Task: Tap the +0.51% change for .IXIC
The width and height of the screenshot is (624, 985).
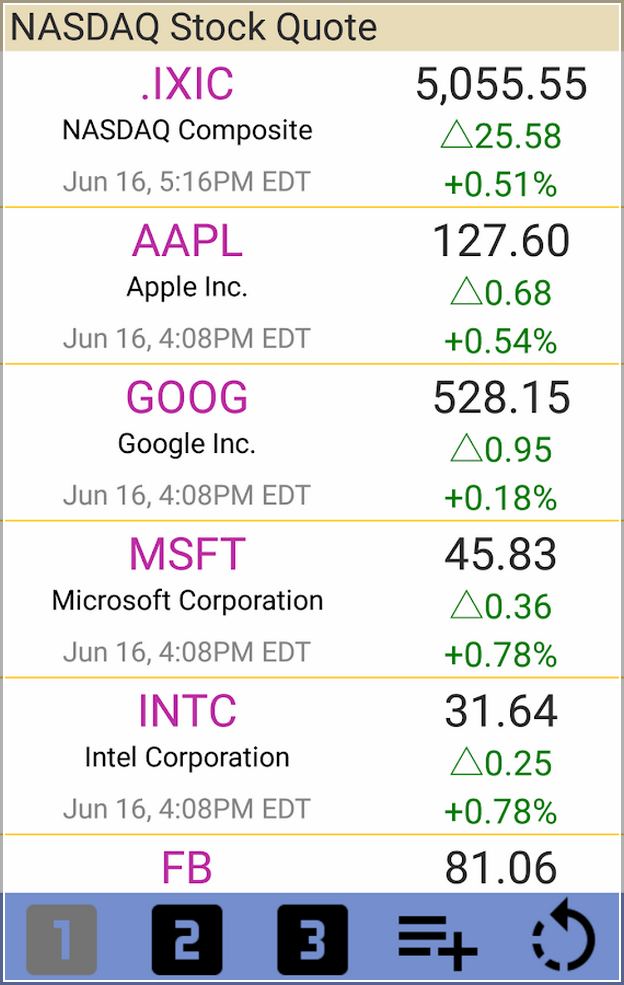Action: 501,185
